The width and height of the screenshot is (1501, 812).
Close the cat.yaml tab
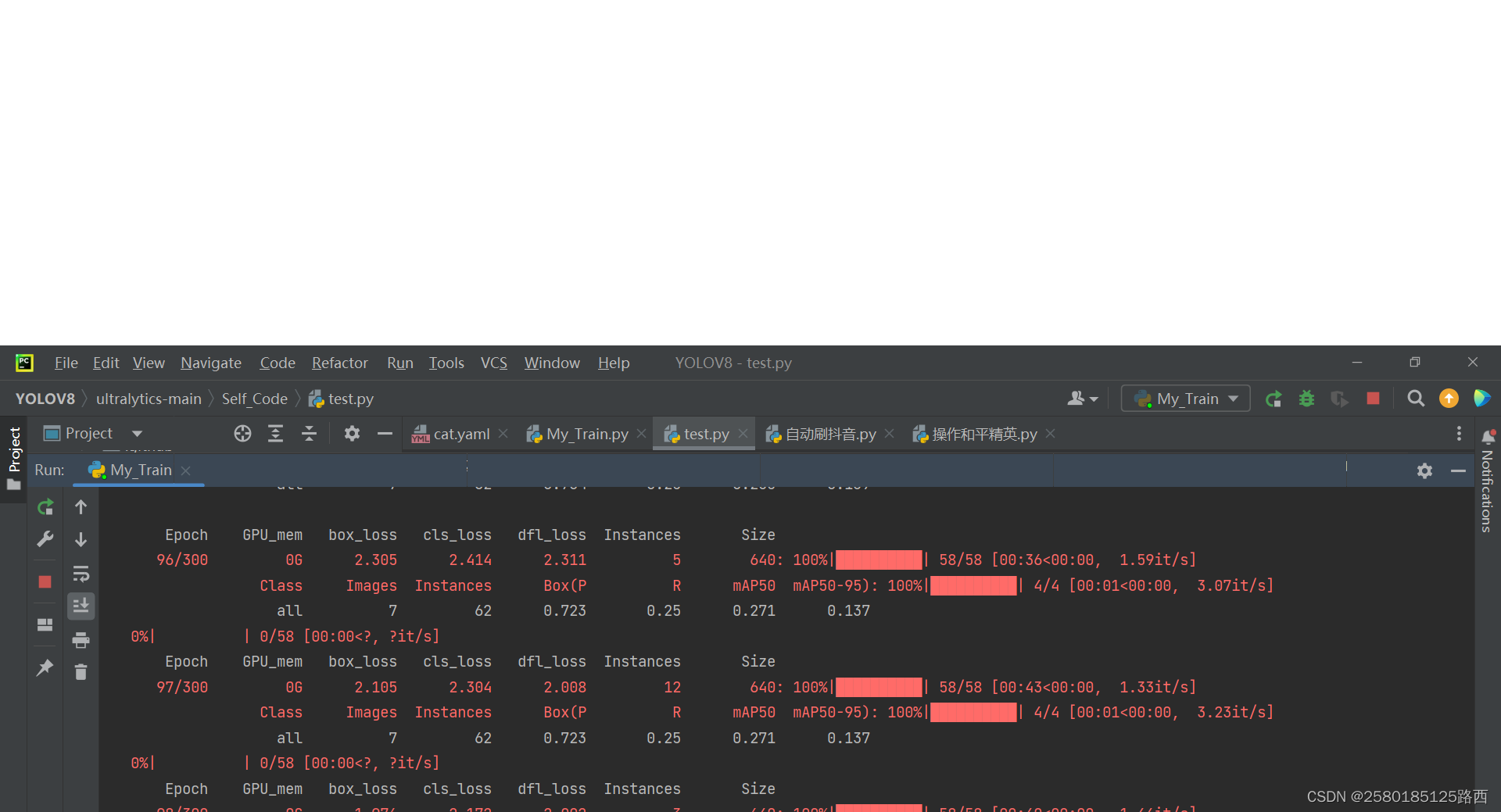pyautogui.click(x=503, y=434)
